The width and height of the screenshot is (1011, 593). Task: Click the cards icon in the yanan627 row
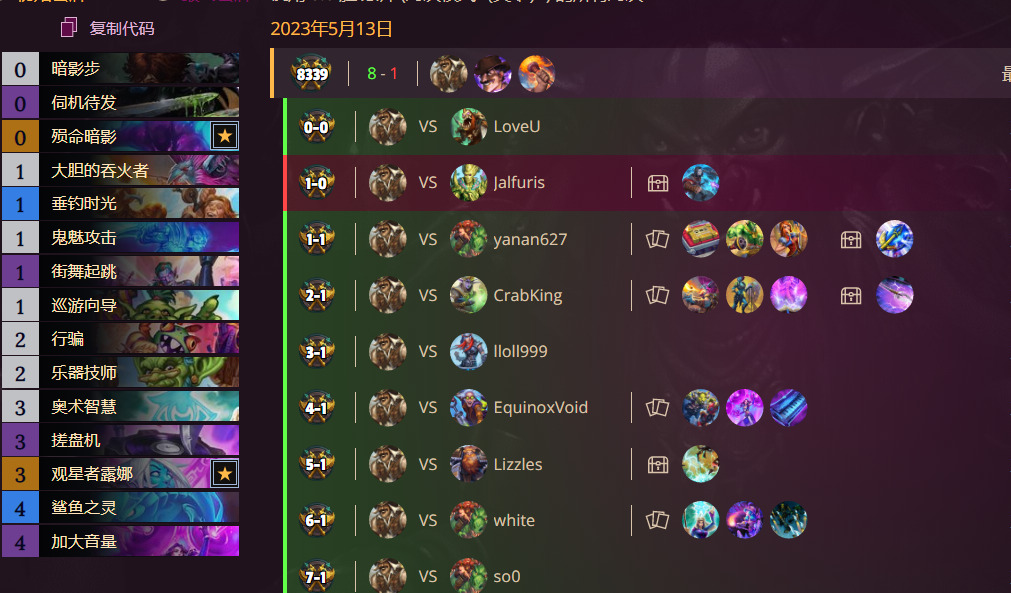click(657, 239)
